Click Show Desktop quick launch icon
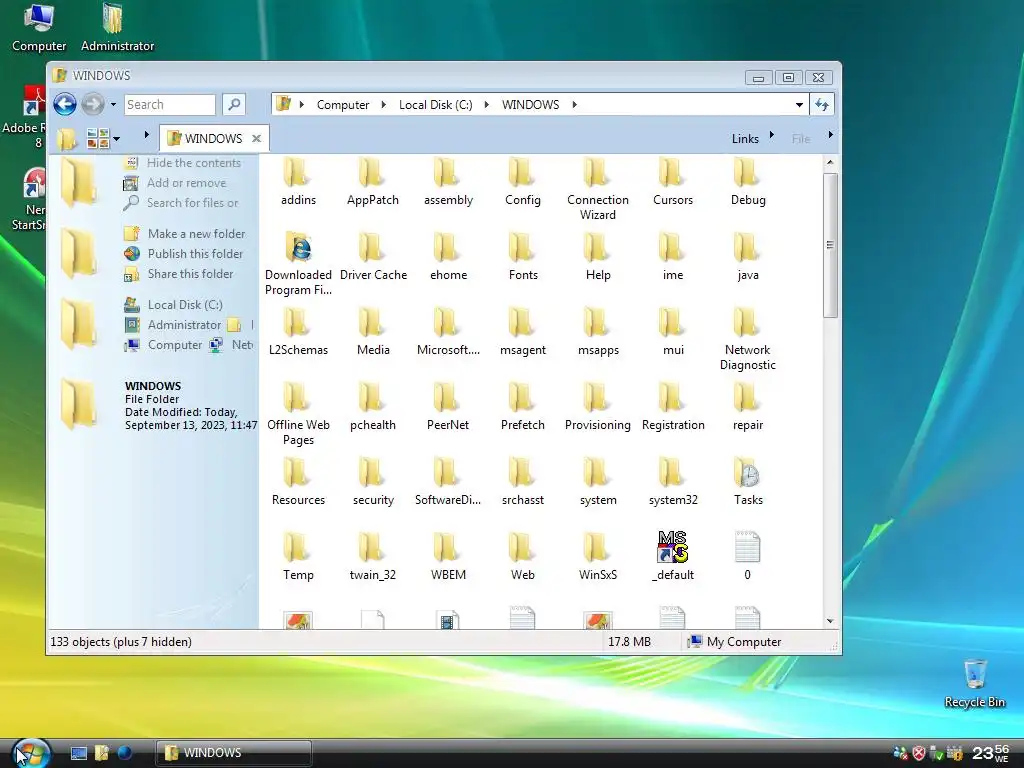The height and width of the screenshot is (768, 1024). [78, 753]
